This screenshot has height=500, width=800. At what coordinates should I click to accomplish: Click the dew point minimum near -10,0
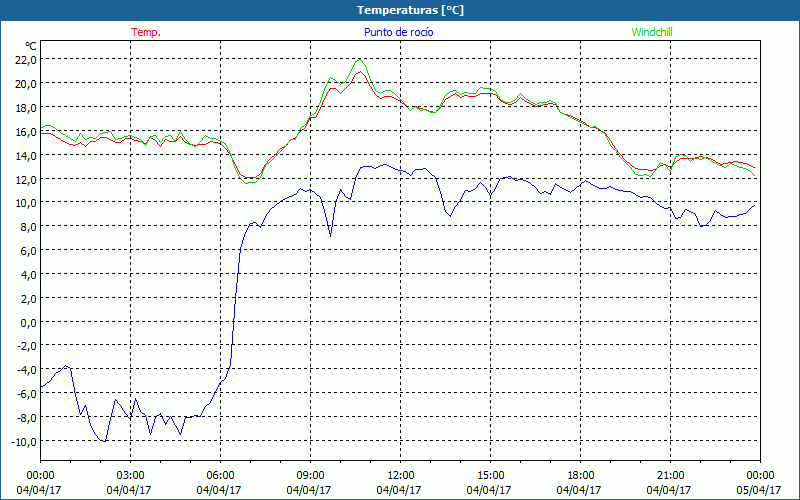point(105,441)
